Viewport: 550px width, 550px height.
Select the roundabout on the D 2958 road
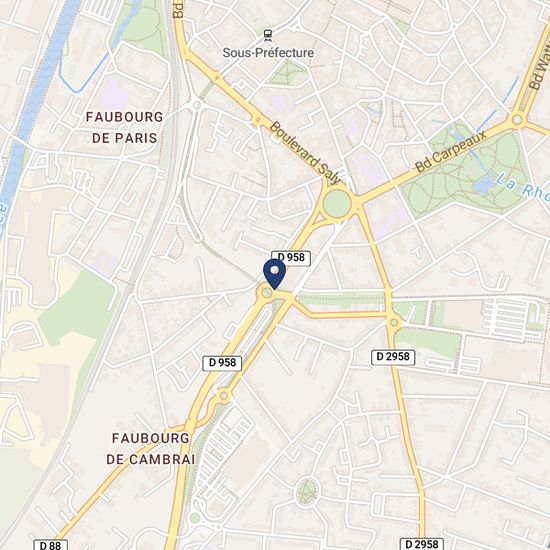(x=394, y=322)
